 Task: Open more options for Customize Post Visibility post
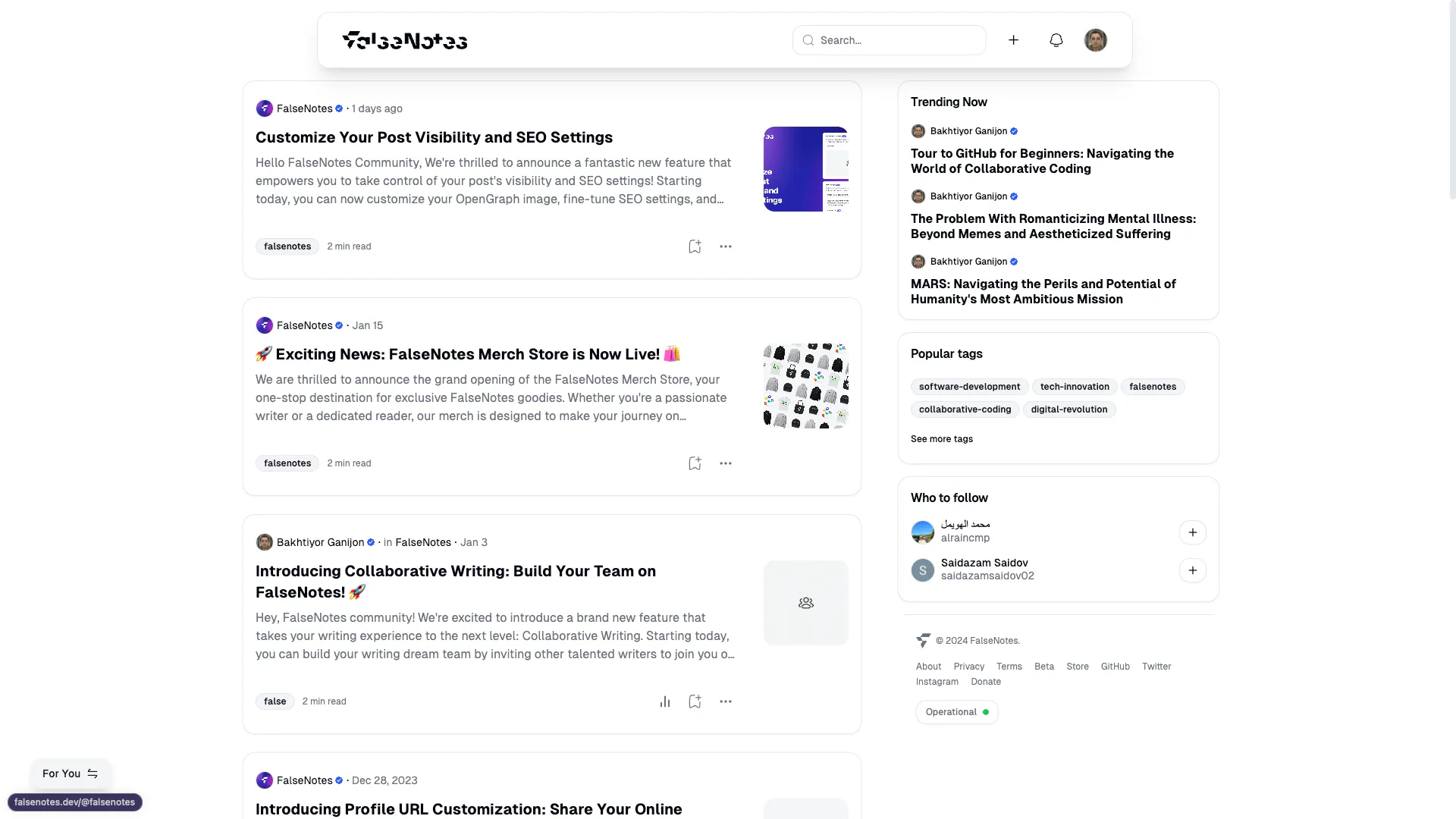point(726,246)
